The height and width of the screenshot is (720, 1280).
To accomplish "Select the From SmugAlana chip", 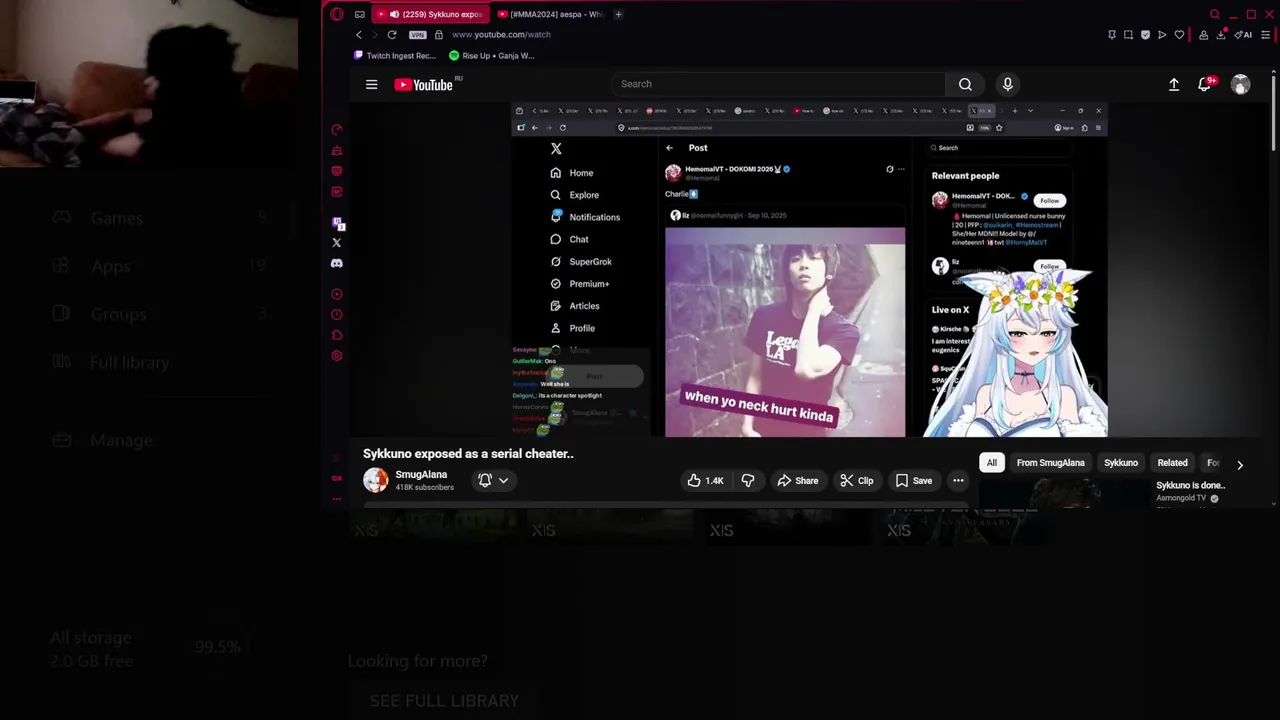I will tap(1050, 463).
